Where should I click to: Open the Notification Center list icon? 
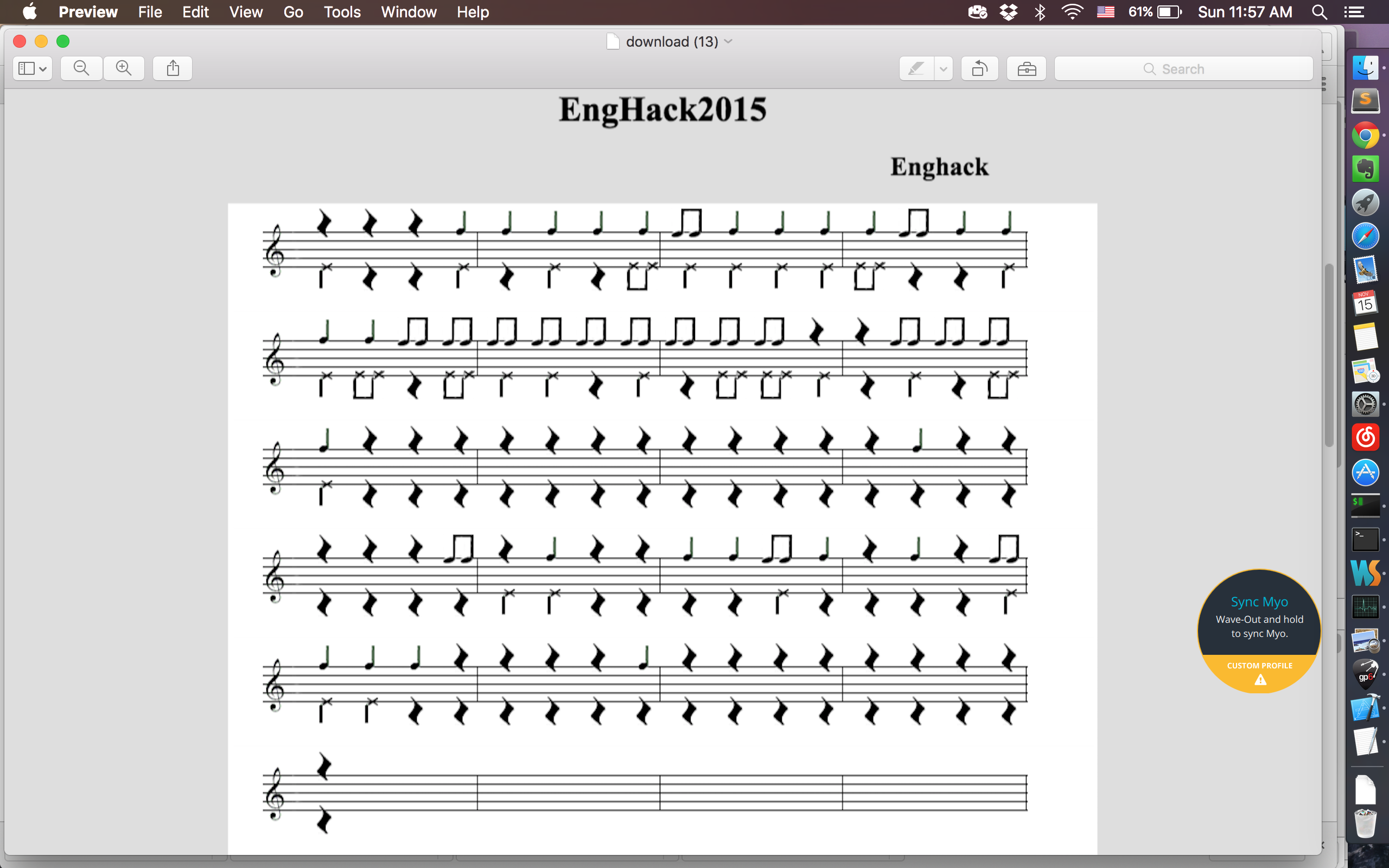(1354, 12)
